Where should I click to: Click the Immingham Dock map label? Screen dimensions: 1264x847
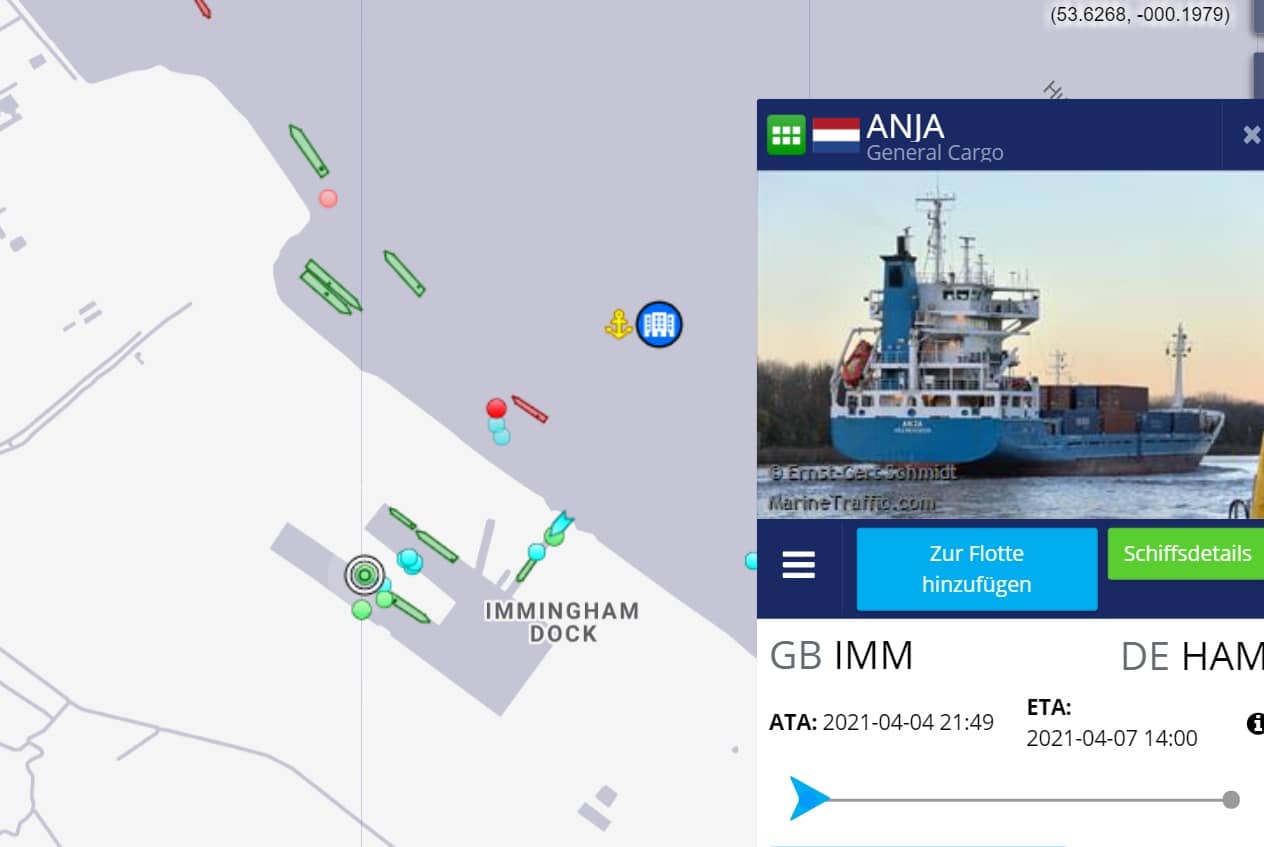click(562, 621)
